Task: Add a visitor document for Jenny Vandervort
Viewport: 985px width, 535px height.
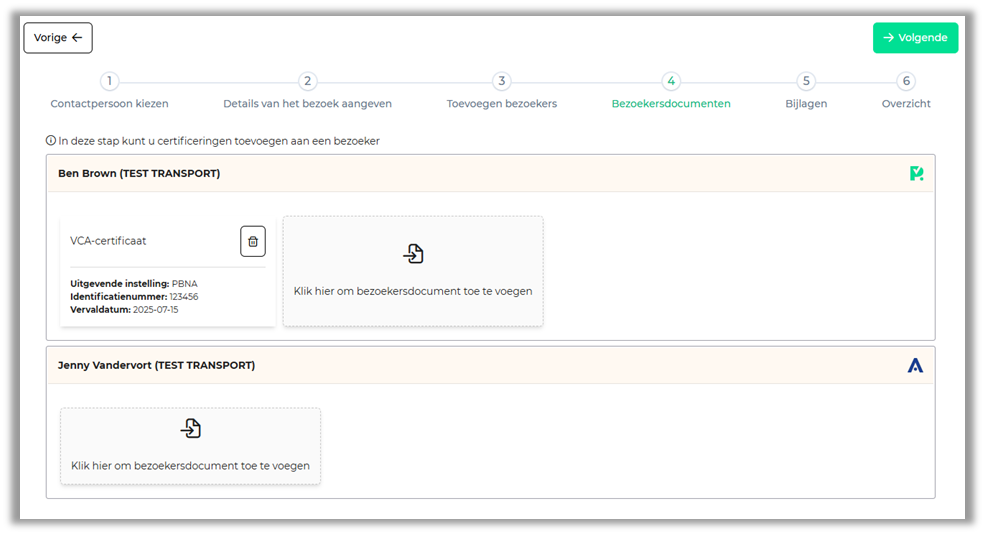Action: coord(190,446)
